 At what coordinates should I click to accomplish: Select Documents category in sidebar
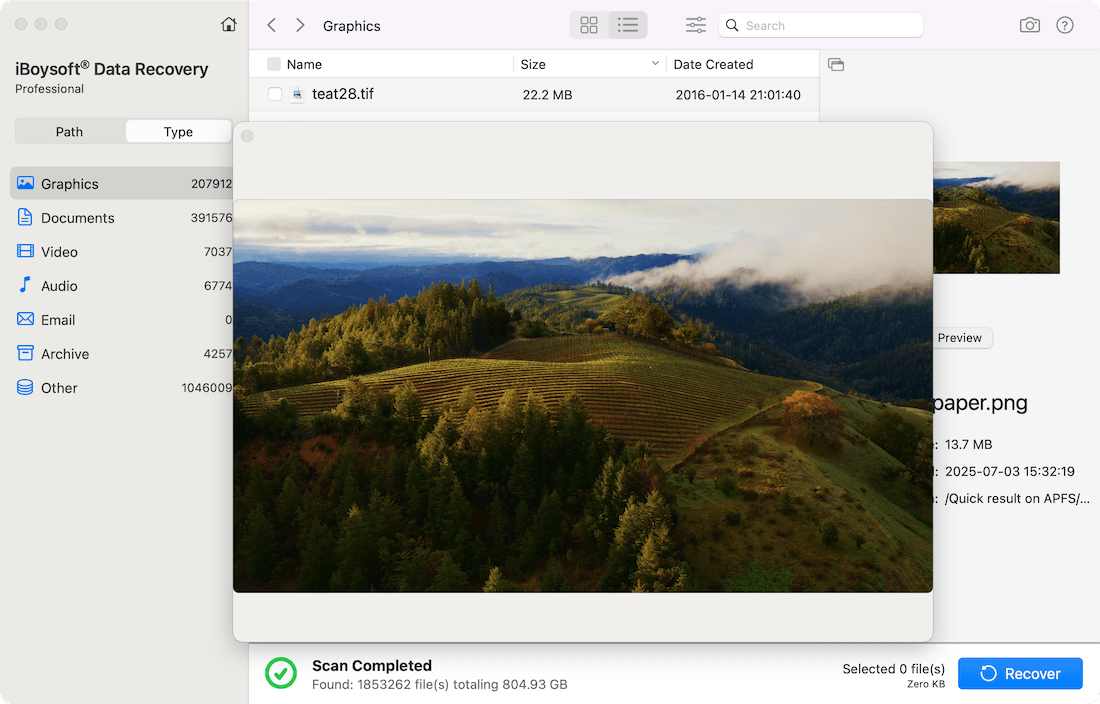click(78, 218)
